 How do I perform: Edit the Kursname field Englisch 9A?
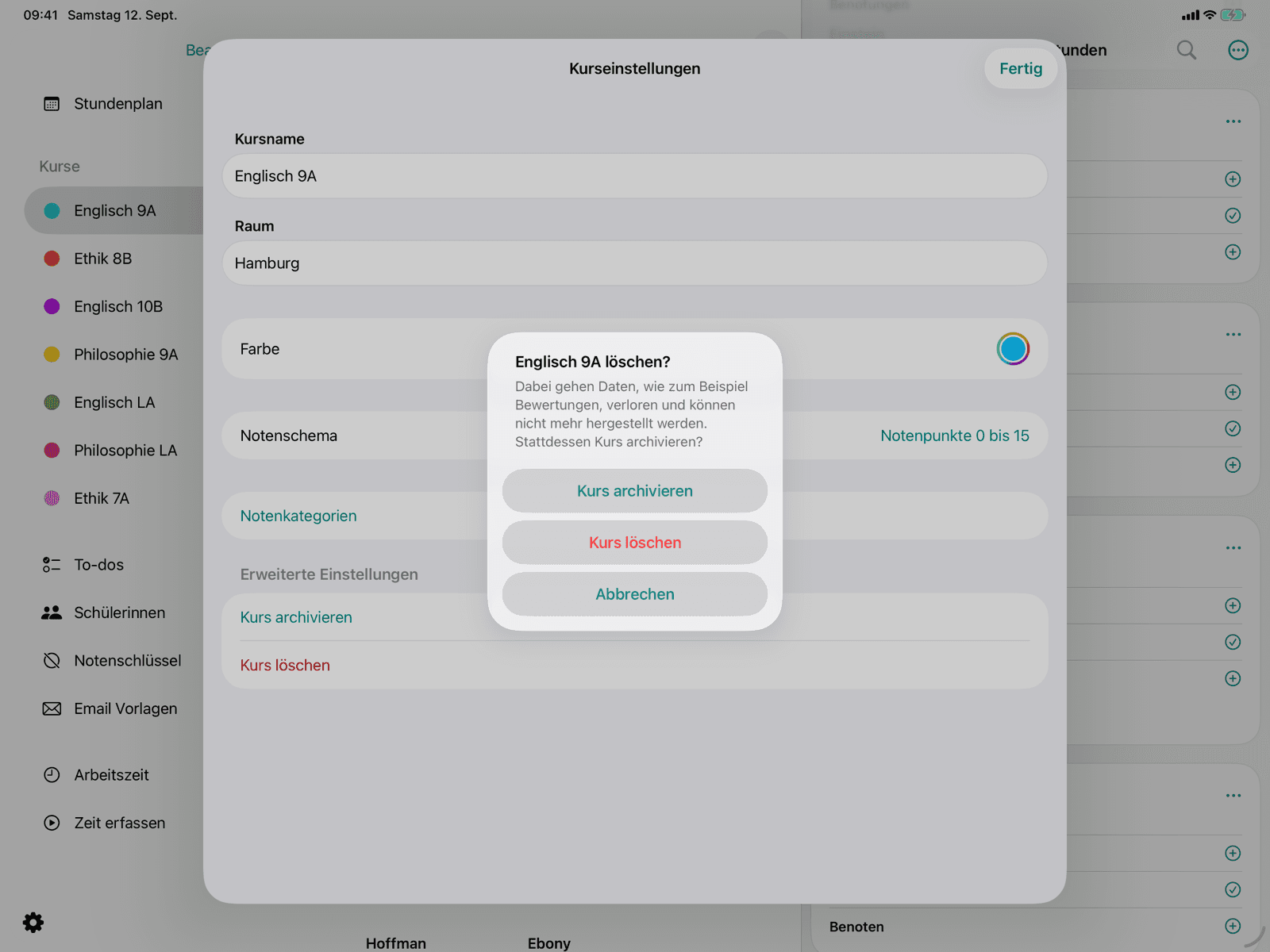pos(635,176)
